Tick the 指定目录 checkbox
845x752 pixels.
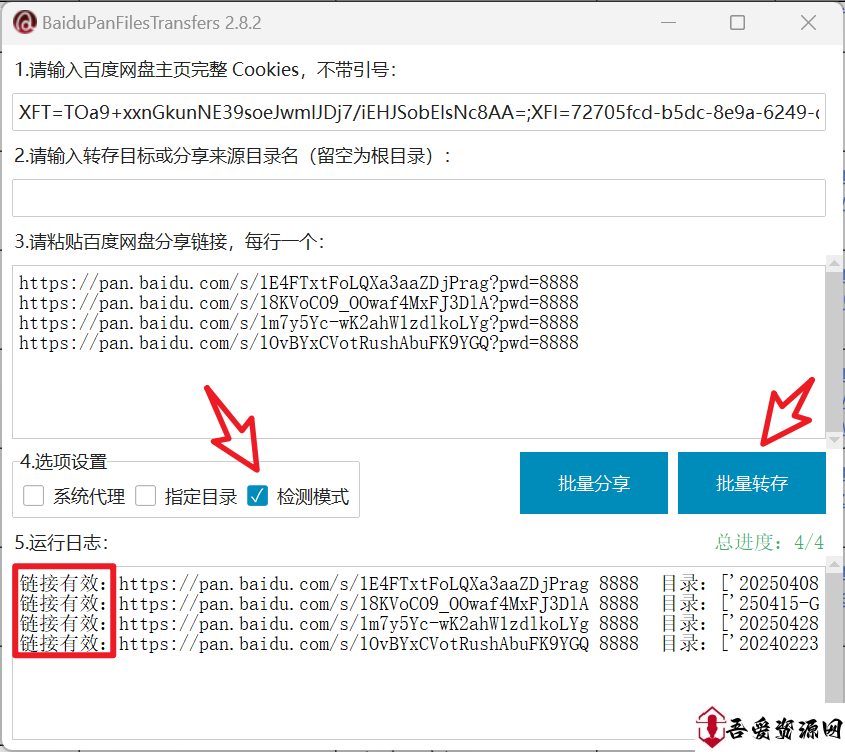pos(146,496)
